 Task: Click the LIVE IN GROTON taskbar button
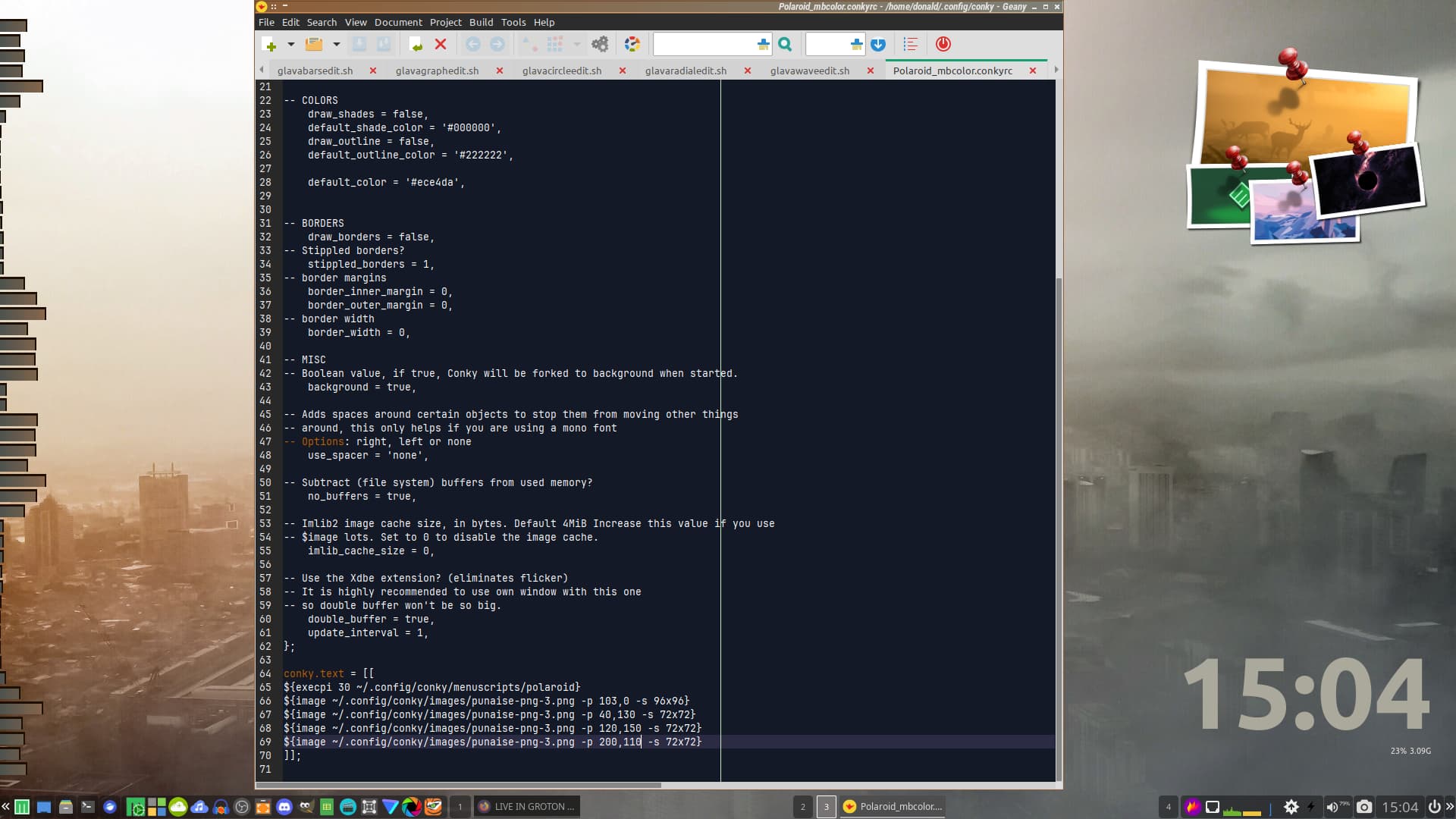pos(529,807)
